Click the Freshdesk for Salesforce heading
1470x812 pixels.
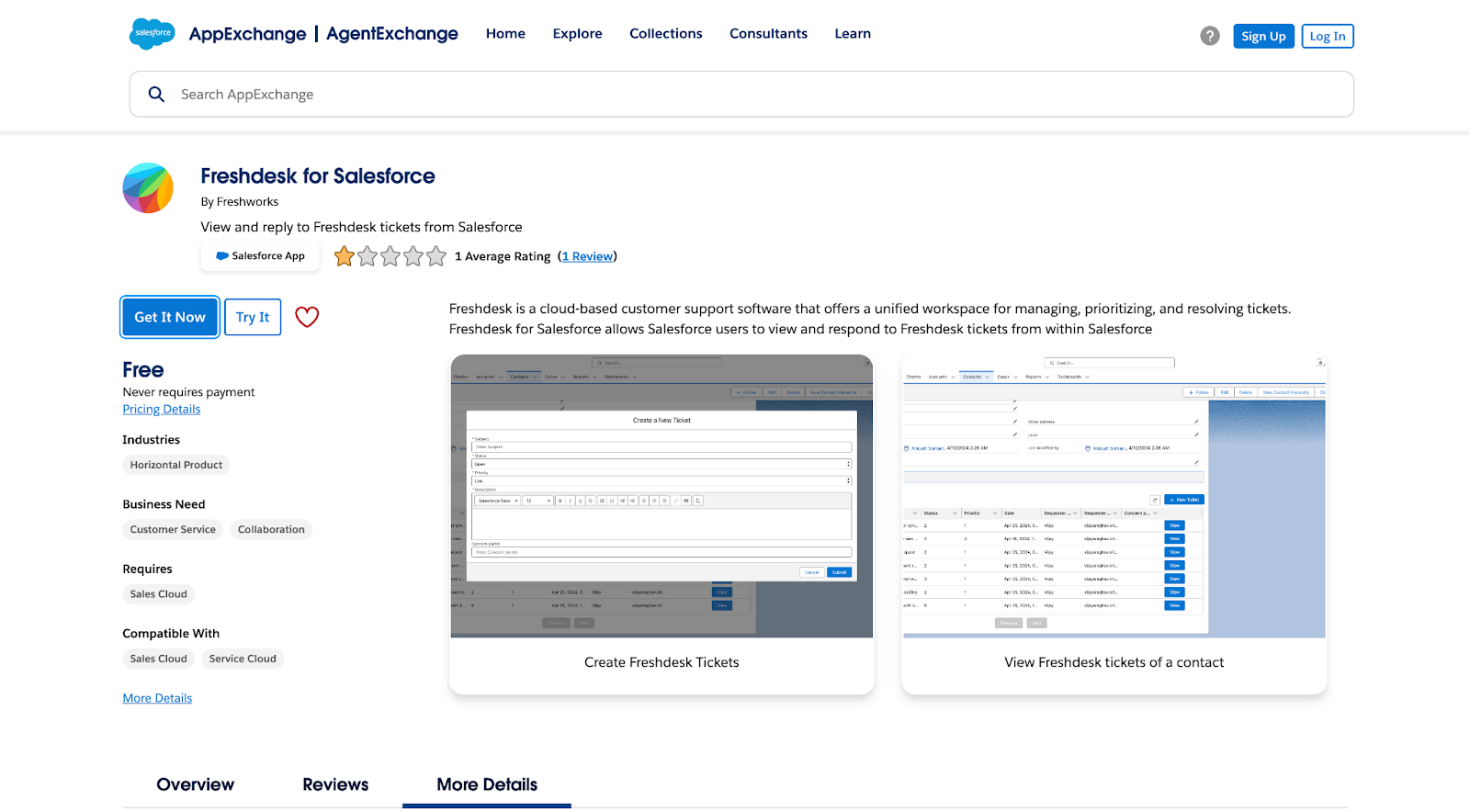tap(318, 176)
